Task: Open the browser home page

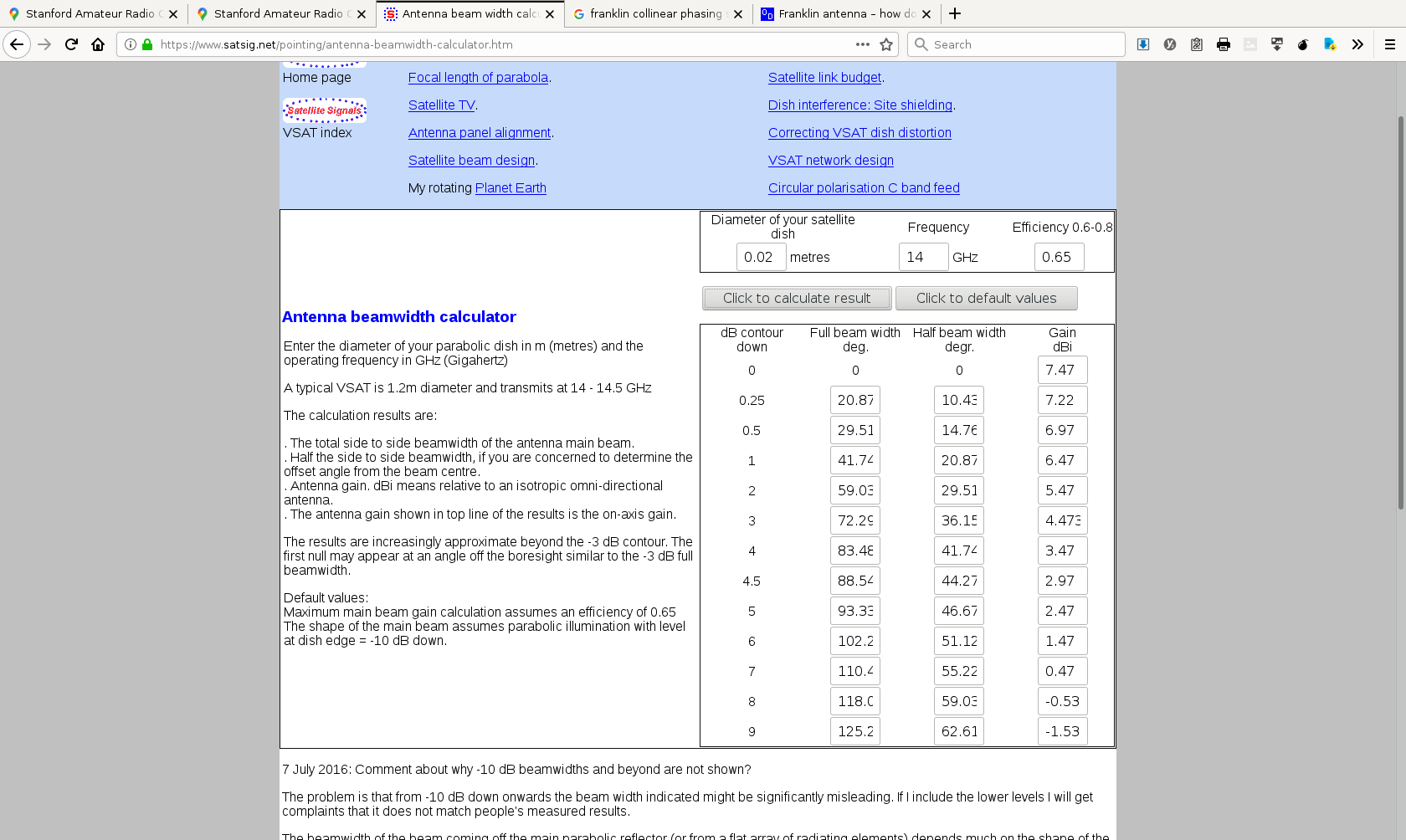Action: 98,44
